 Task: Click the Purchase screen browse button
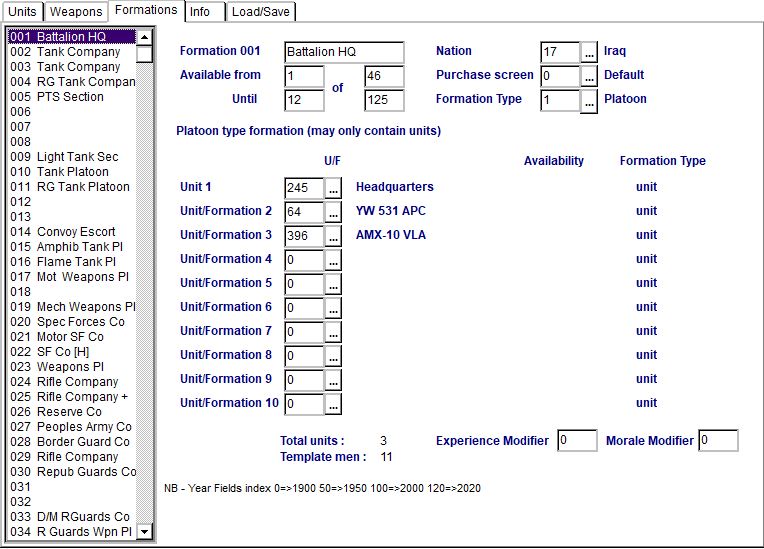tap(589, 76)
